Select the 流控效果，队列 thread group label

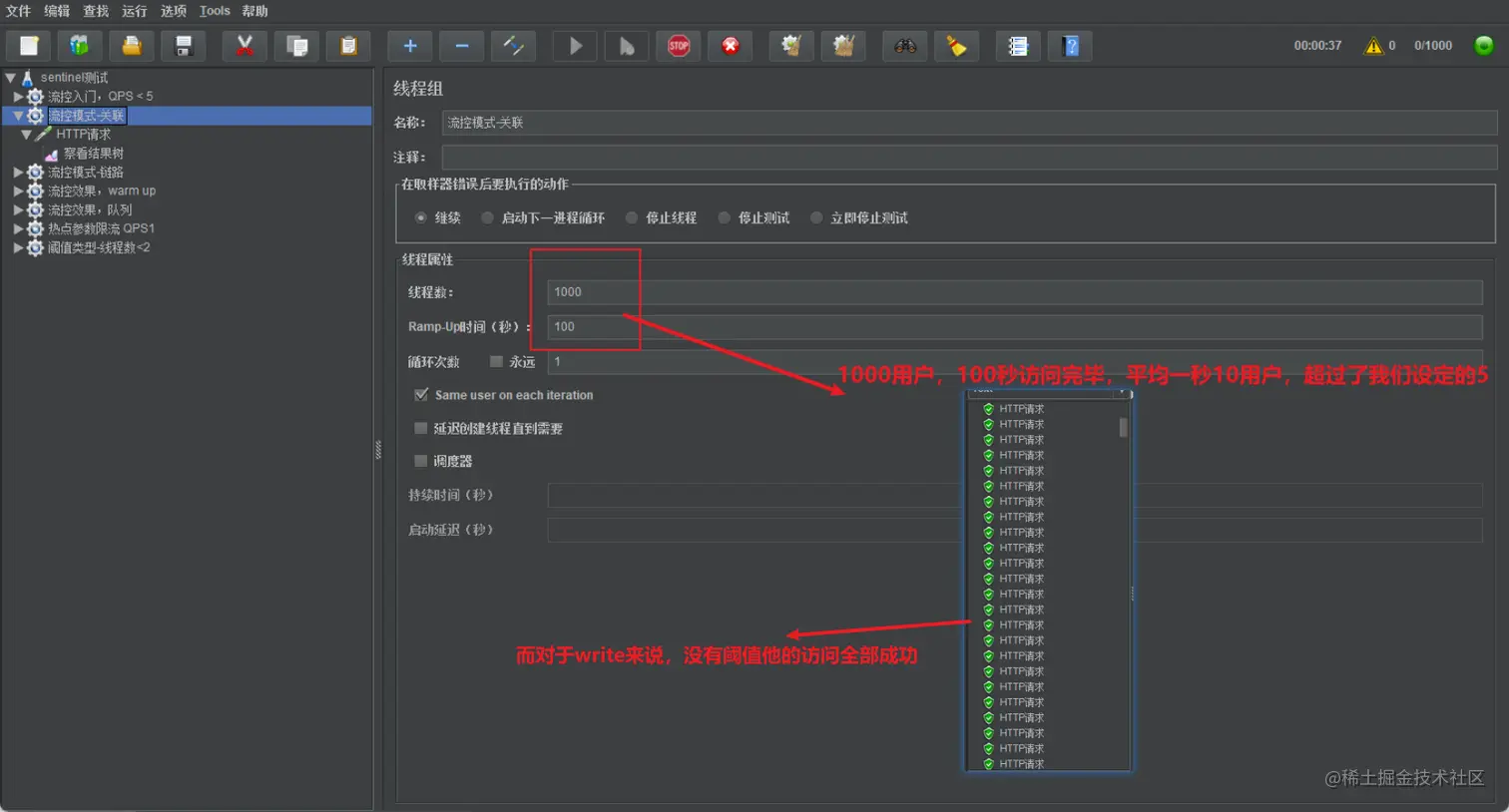90,209
